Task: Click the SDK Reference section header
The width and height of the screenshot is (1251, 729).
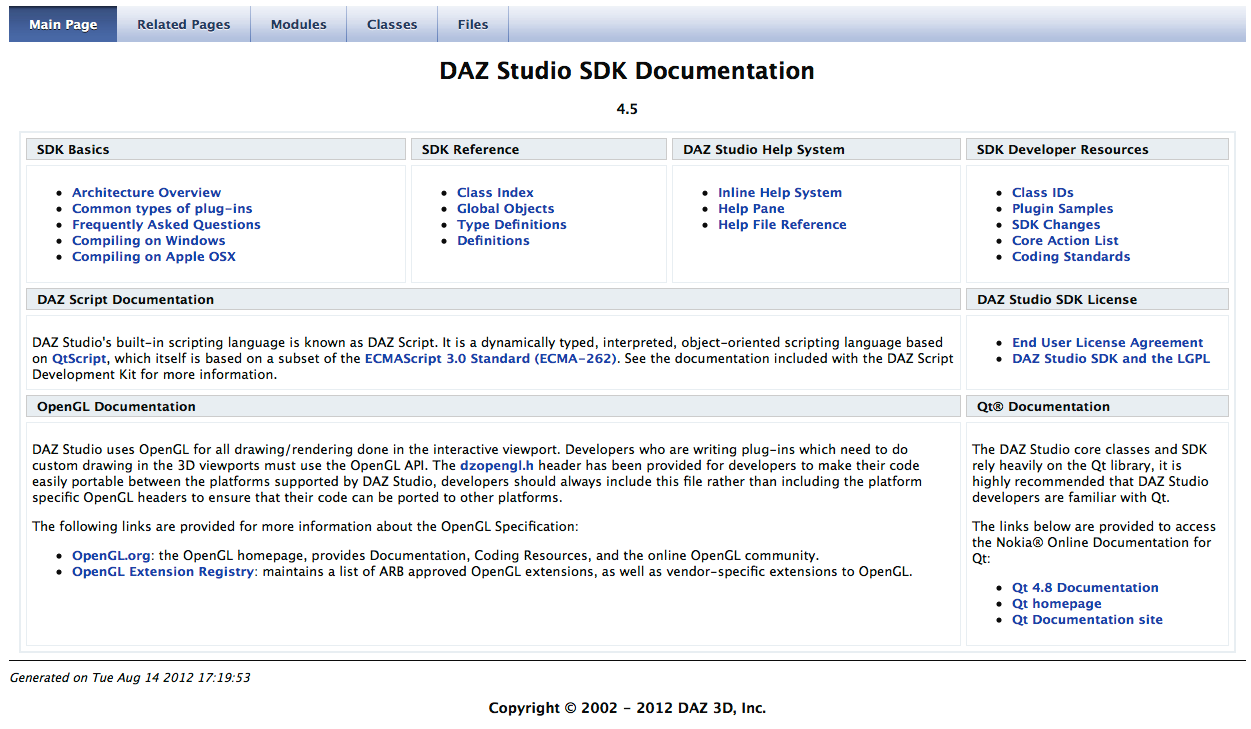Action: pyautogui.click(x=538, y=150)
